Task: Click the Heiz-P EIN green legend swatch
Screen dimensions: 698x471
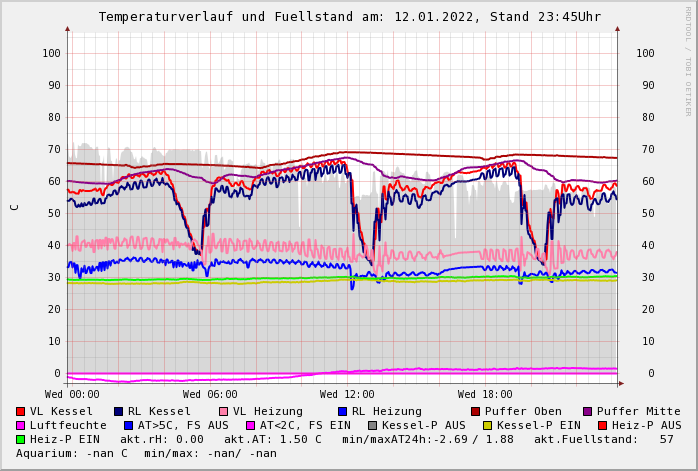Action: click(20, 440)
